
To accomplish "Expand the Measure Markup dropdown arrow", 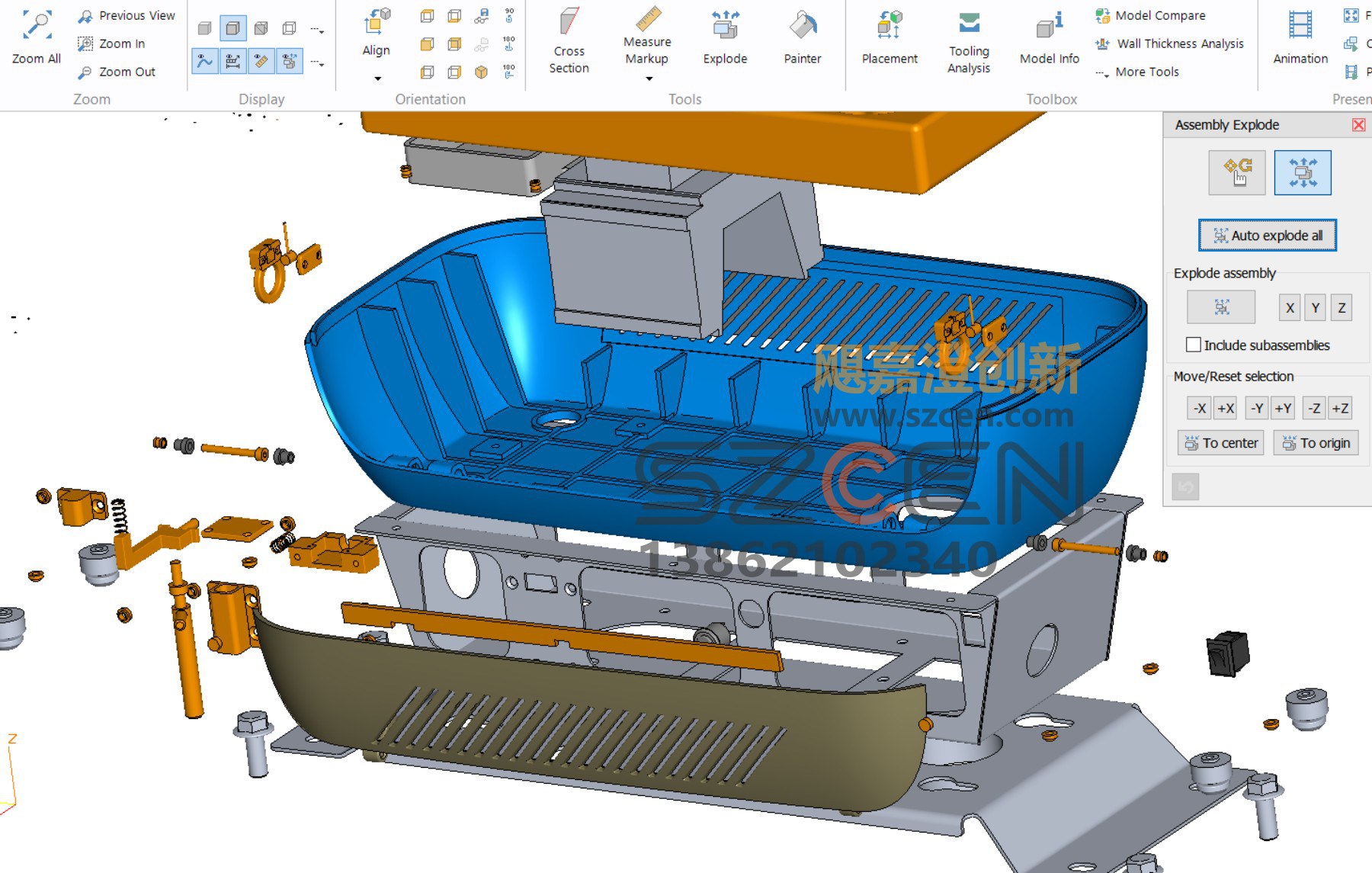I will 649,78.
